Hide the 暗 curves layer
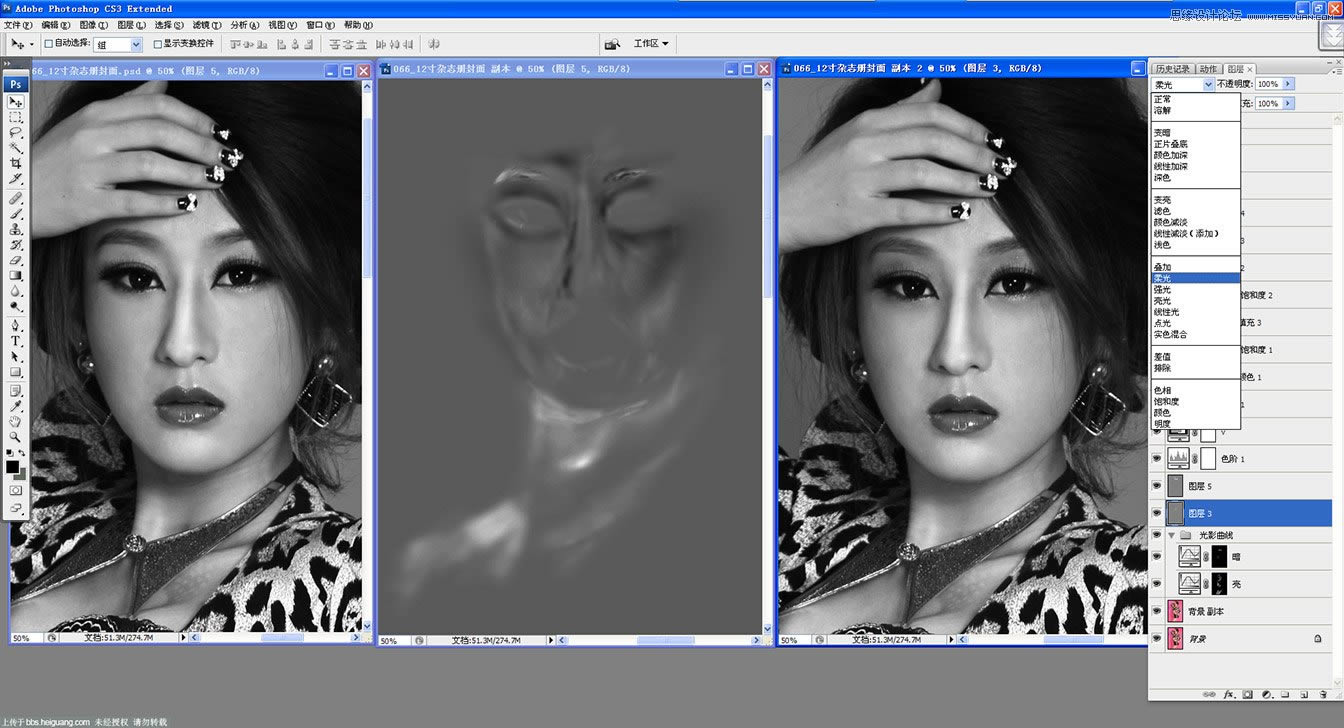Image resolution: width=1344 pixels, height=728 pixels. tap(1157, 557)
